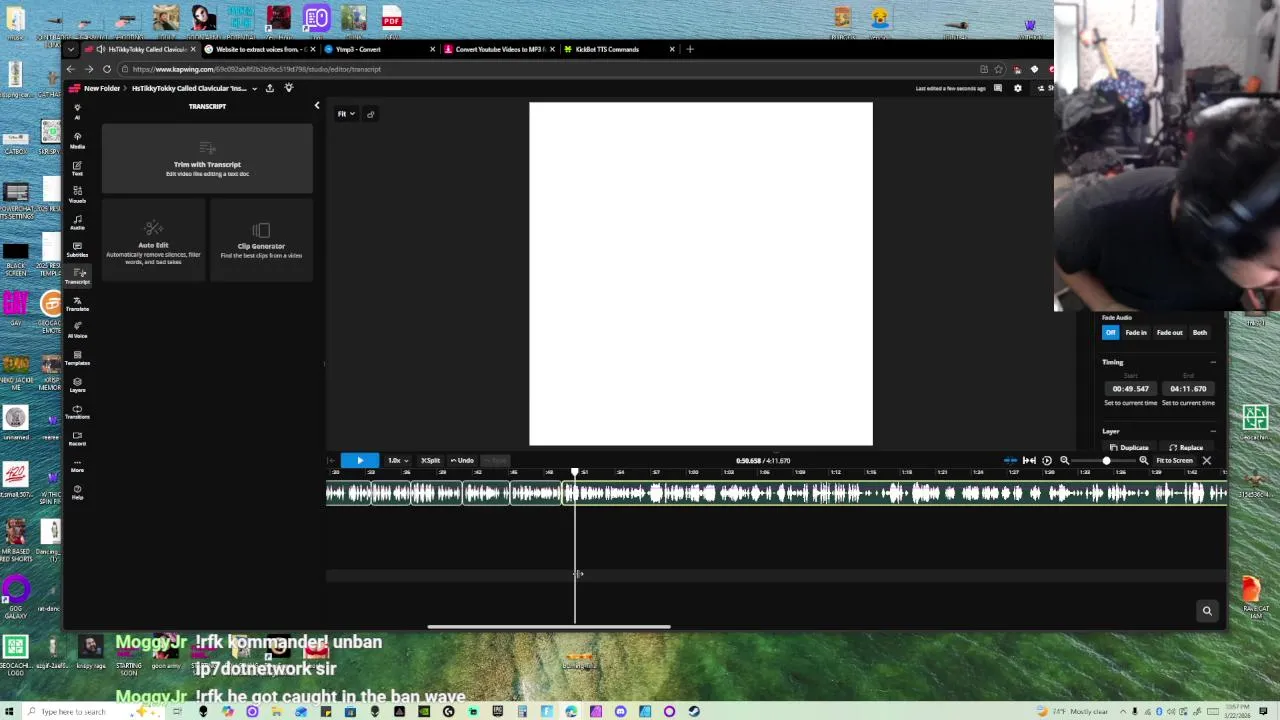Select Fade in audio option

[x=1136, y=332]
